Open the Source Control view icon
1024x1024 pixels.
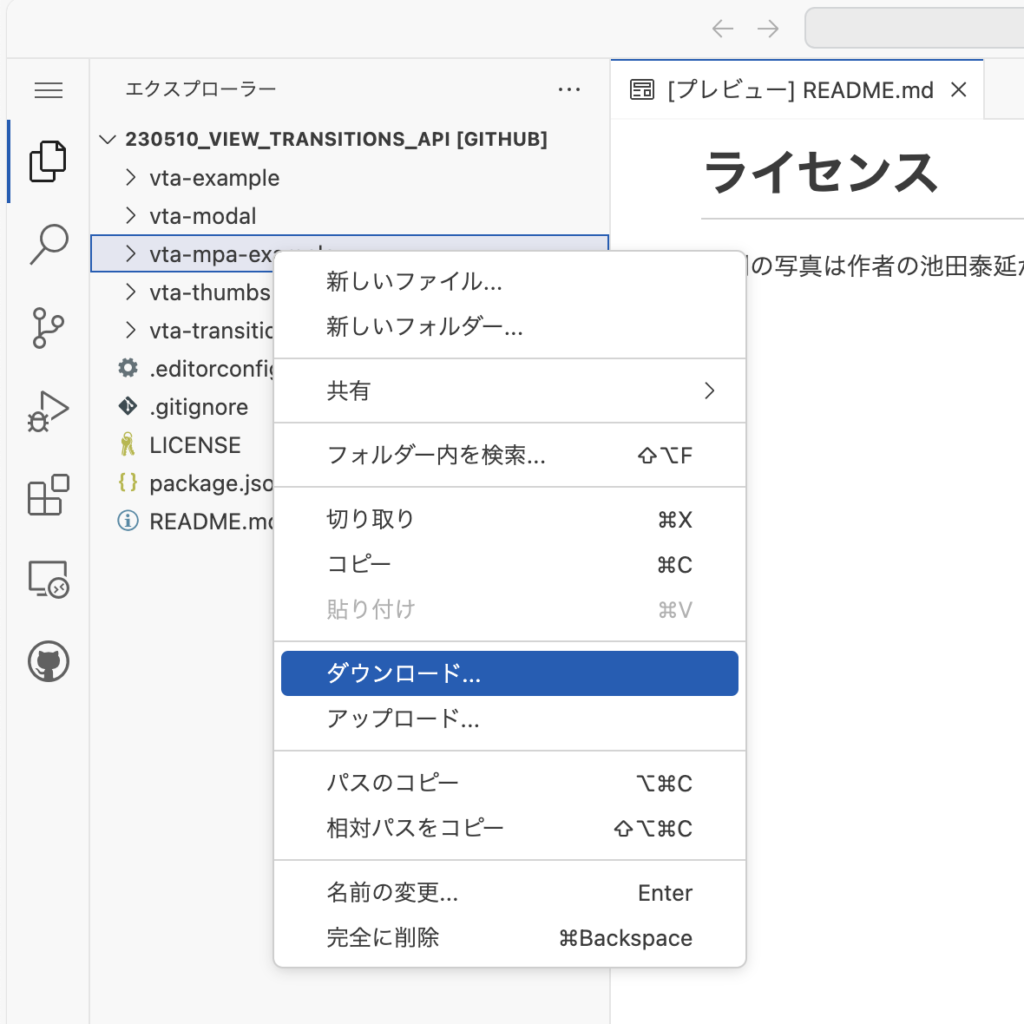coord(48,327)
